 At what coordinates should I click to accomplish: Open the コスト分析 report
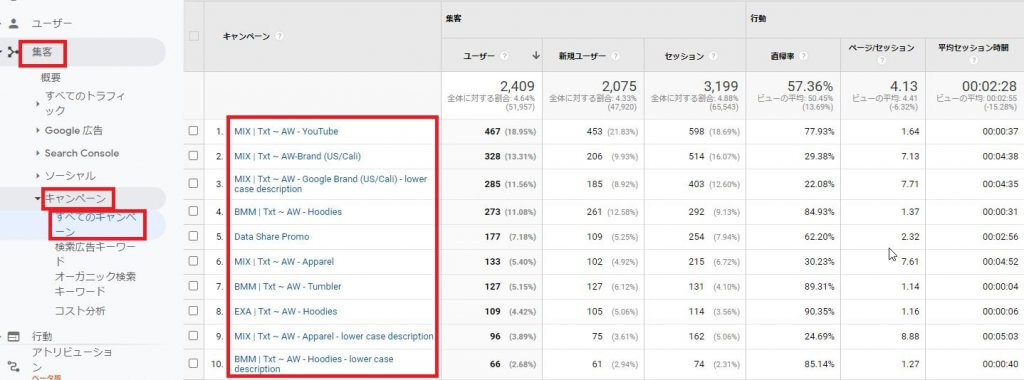coord(80,311)
